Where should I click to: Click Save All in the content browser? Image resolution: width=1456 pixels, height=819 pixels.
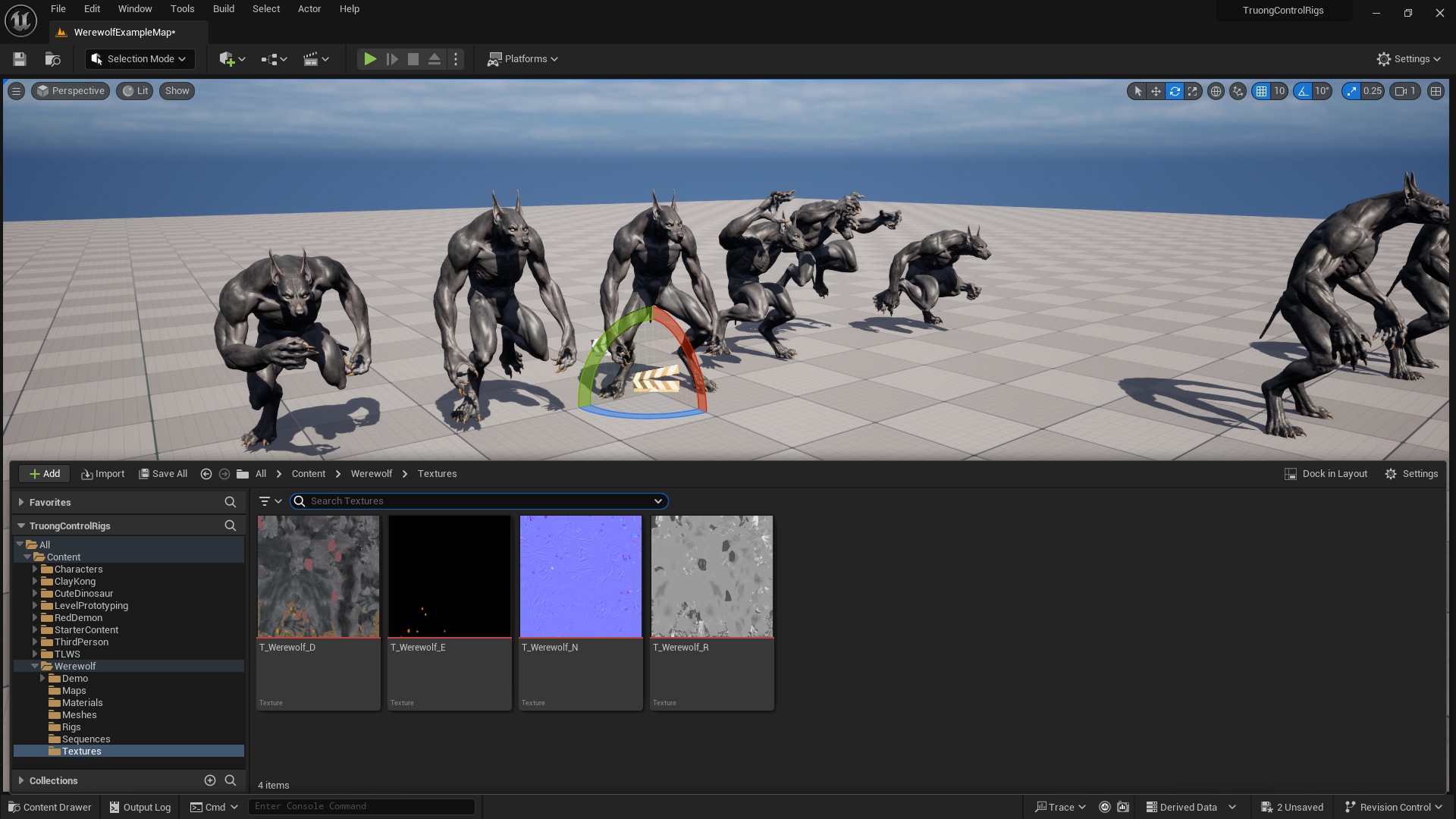(x=163, y=474)
